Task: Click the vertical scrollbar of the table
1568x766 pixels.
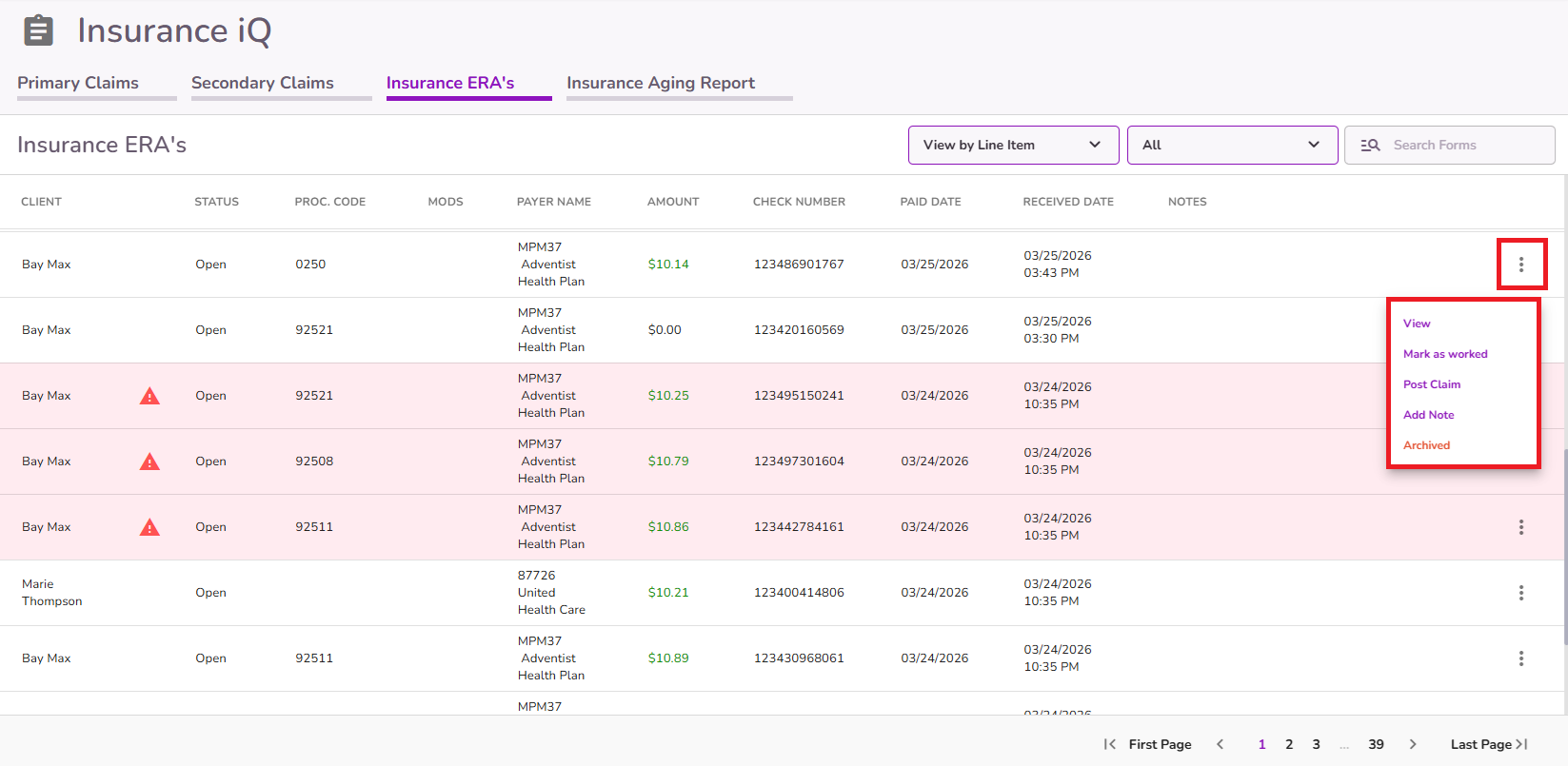Action: [x=1564, y=547]
